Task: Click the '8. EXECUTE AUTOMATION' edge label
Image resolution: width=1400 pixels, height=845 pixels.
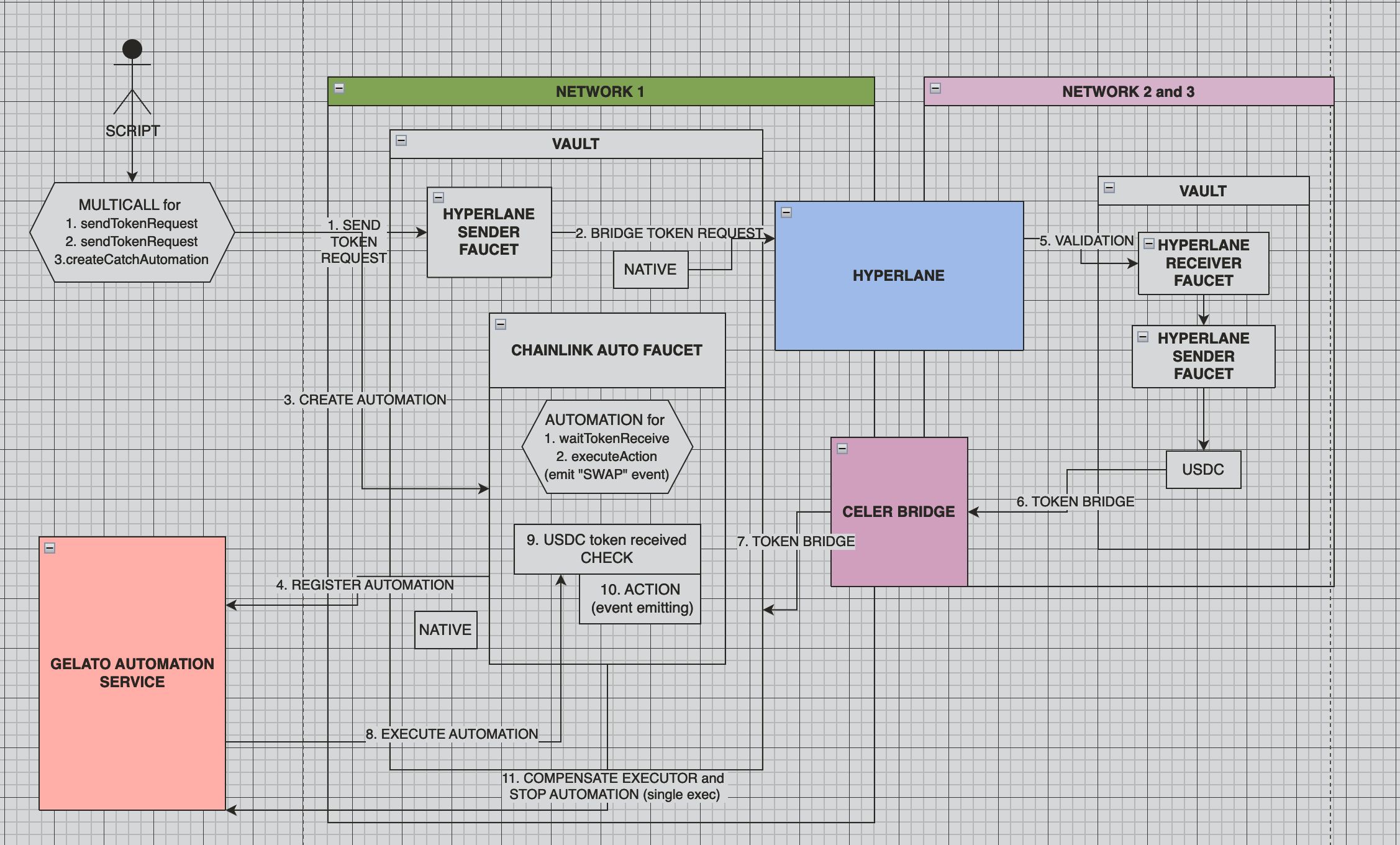Action: point(452,734)
